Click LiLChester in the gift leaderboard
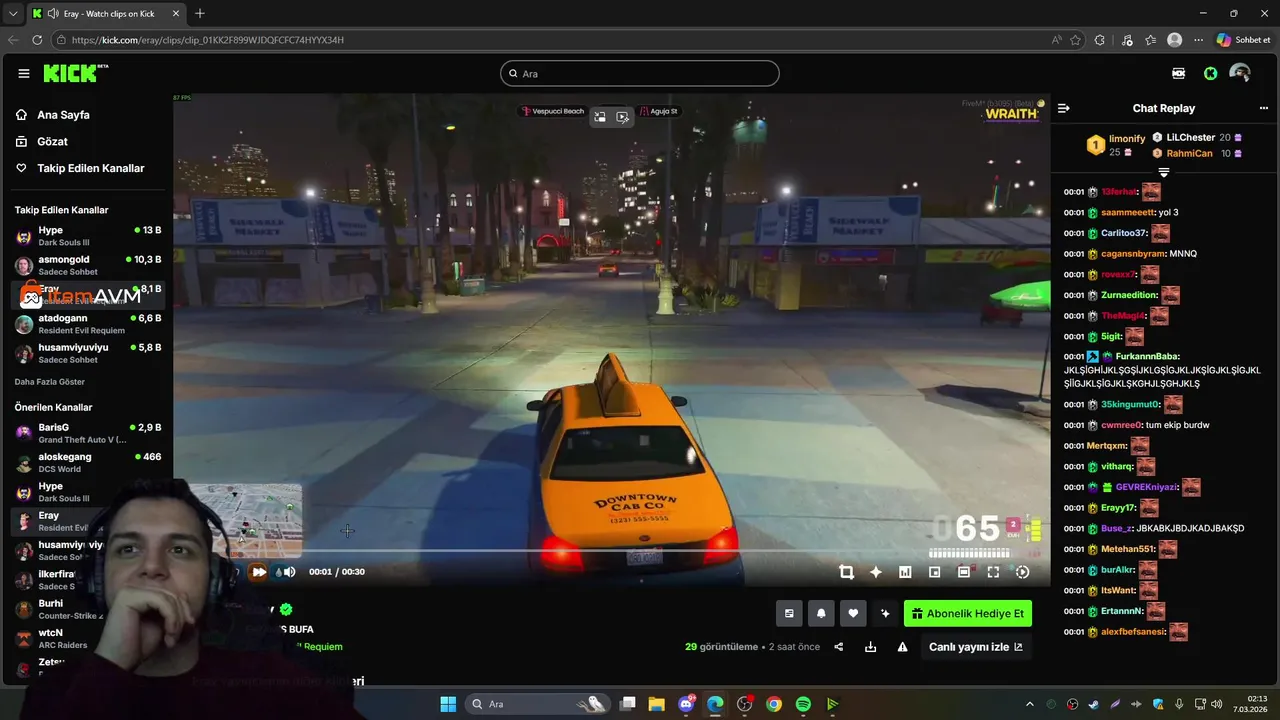1280x720 pixels. pos(1190,138)
